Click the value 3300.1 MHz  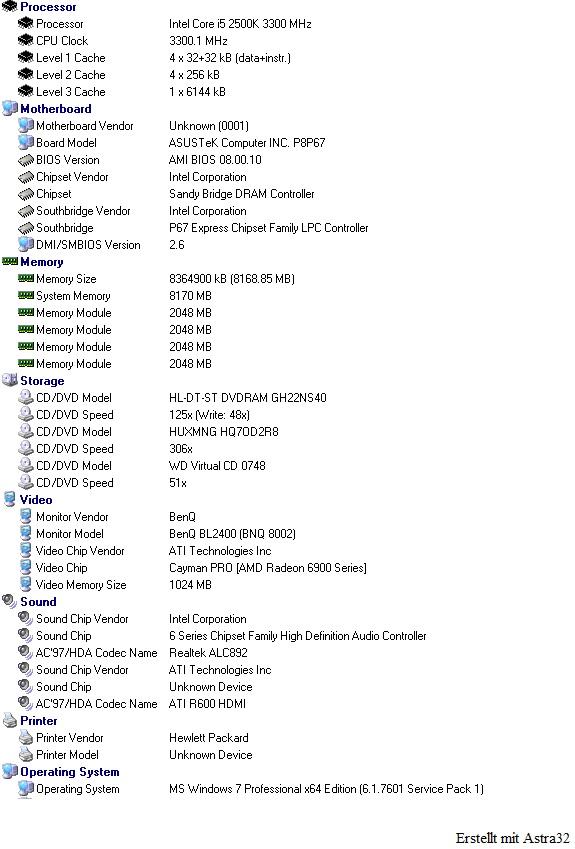click(198, 41)
